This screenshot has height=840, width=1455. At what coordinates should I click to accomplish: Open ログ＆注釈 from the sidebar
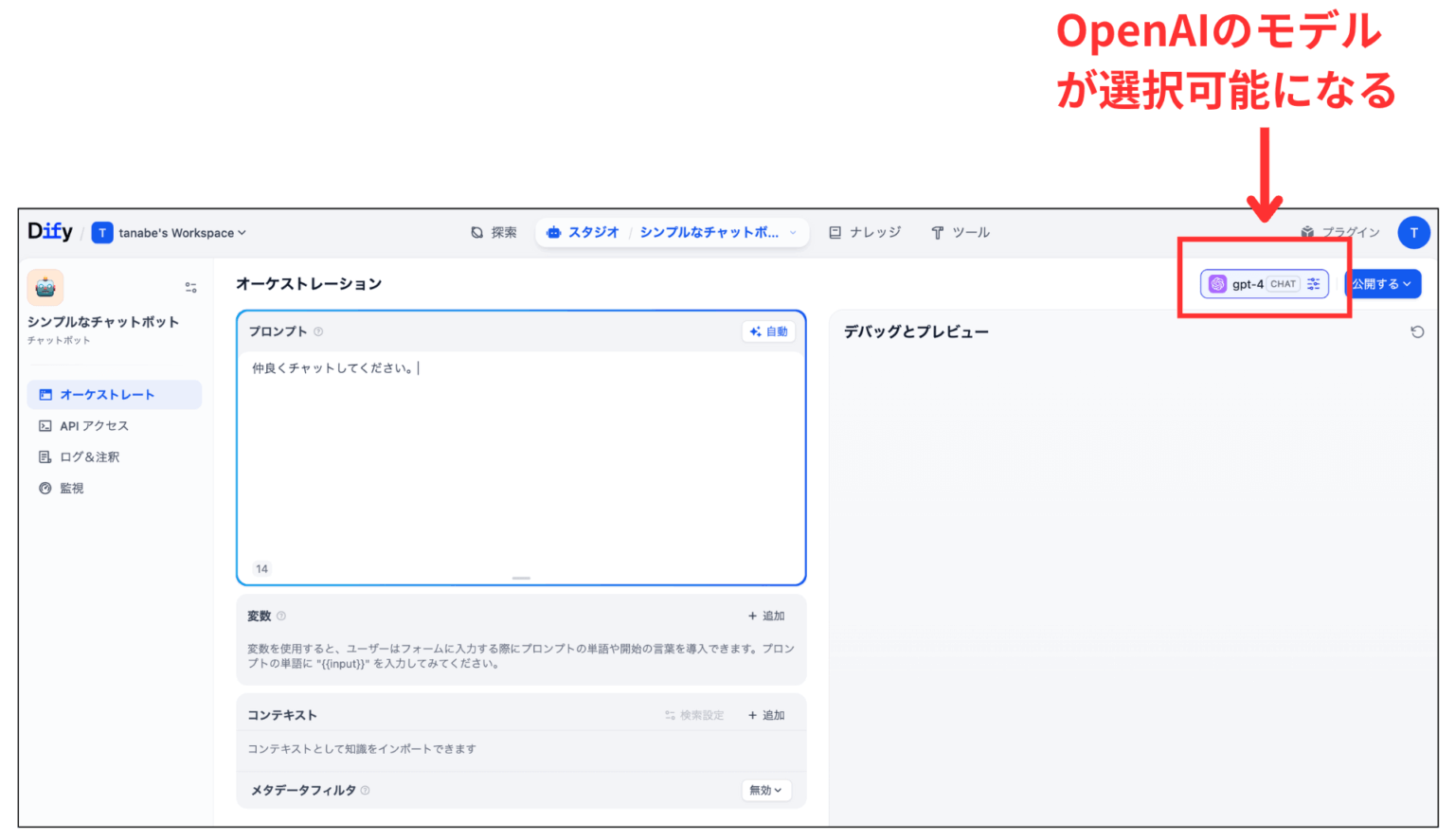pos(90,456)
